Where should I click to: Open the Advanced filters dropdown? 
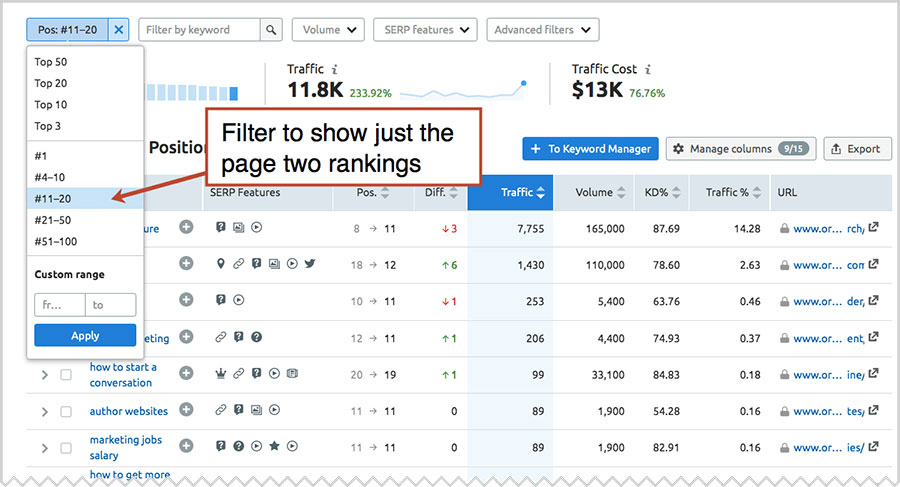543,30
